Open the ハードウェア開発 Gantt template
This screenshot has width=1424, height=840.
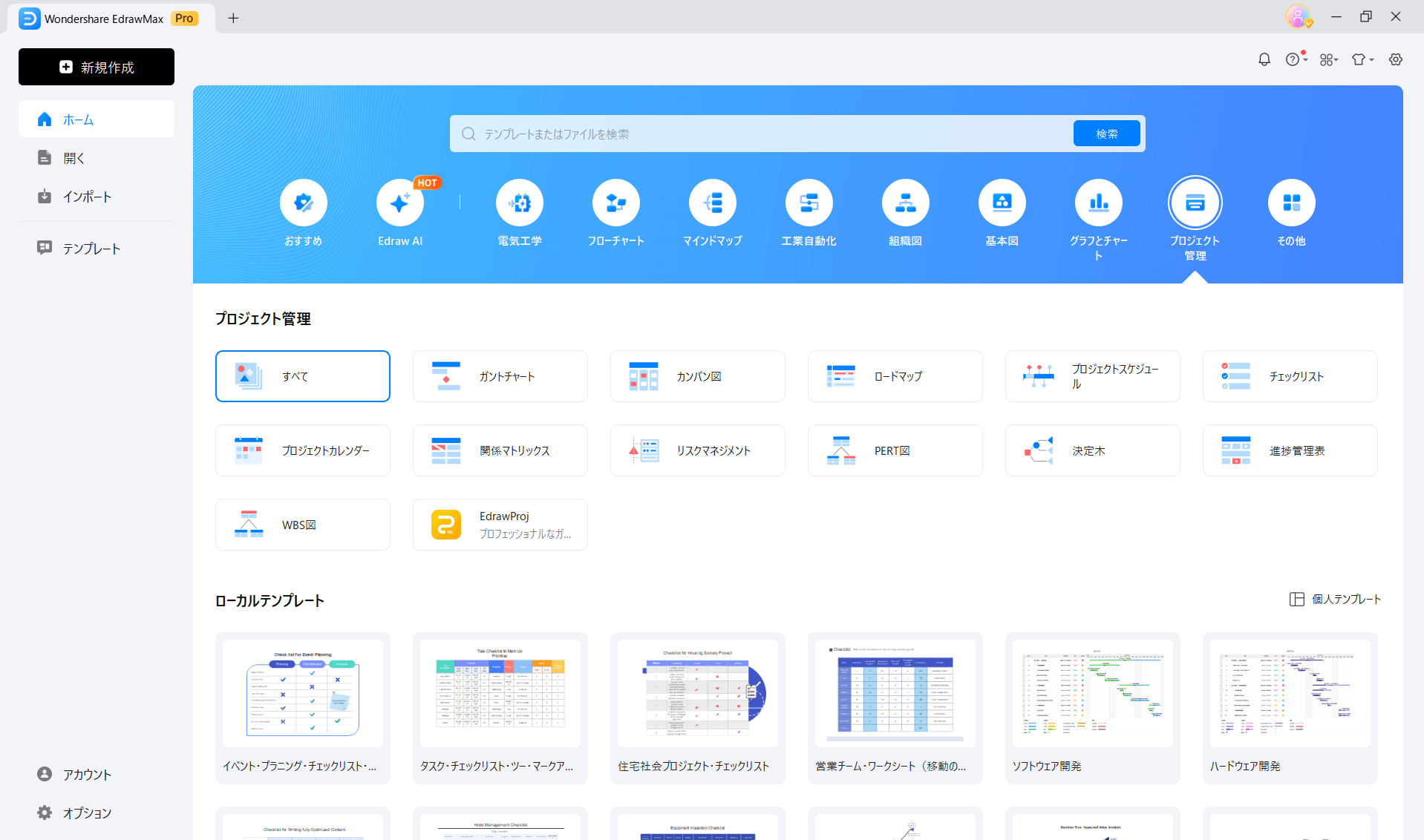click(x=1290, y=708)
